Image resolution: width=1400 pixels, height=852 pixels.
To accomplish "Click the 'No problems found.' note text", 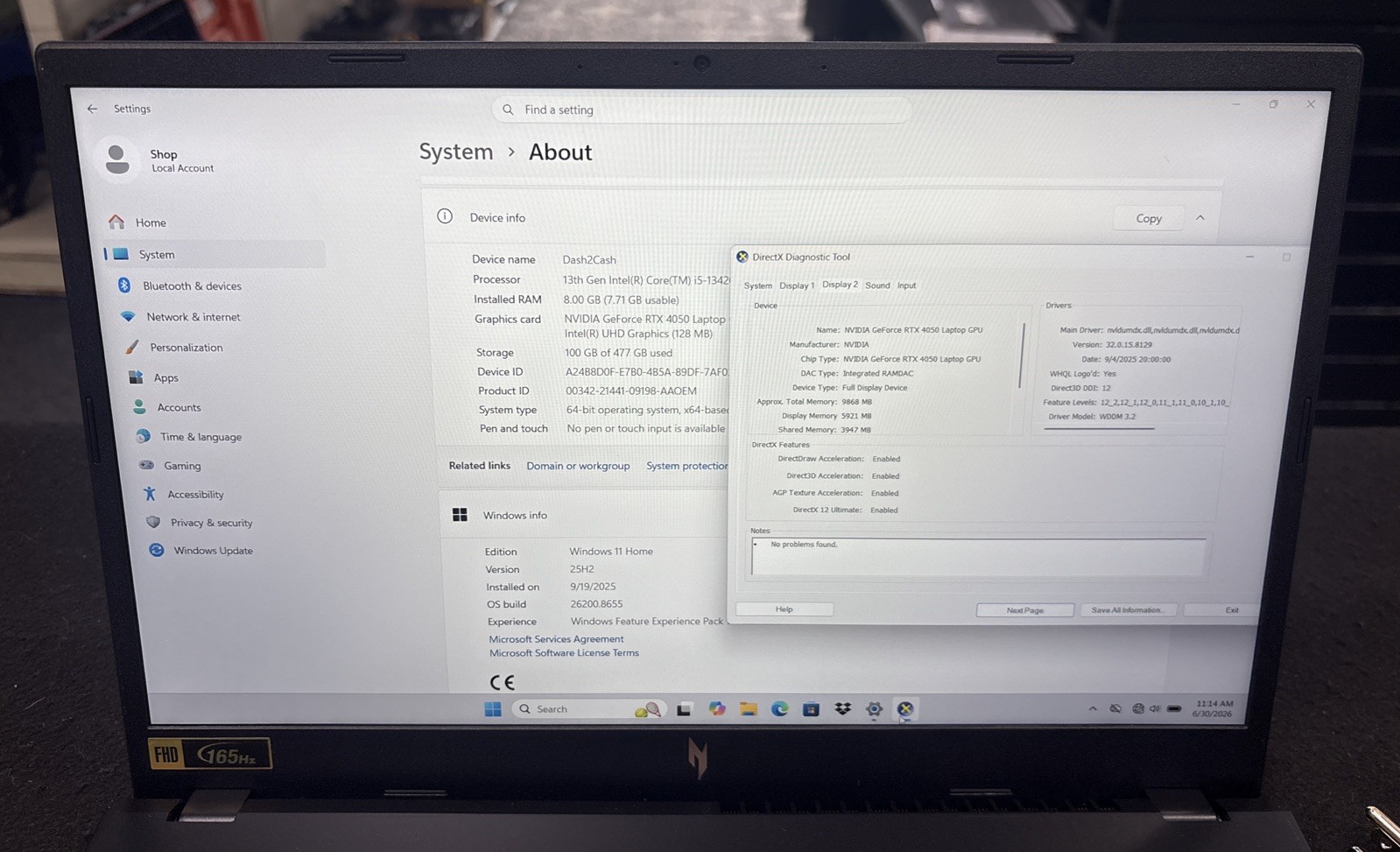I will [x=804, y=545].
